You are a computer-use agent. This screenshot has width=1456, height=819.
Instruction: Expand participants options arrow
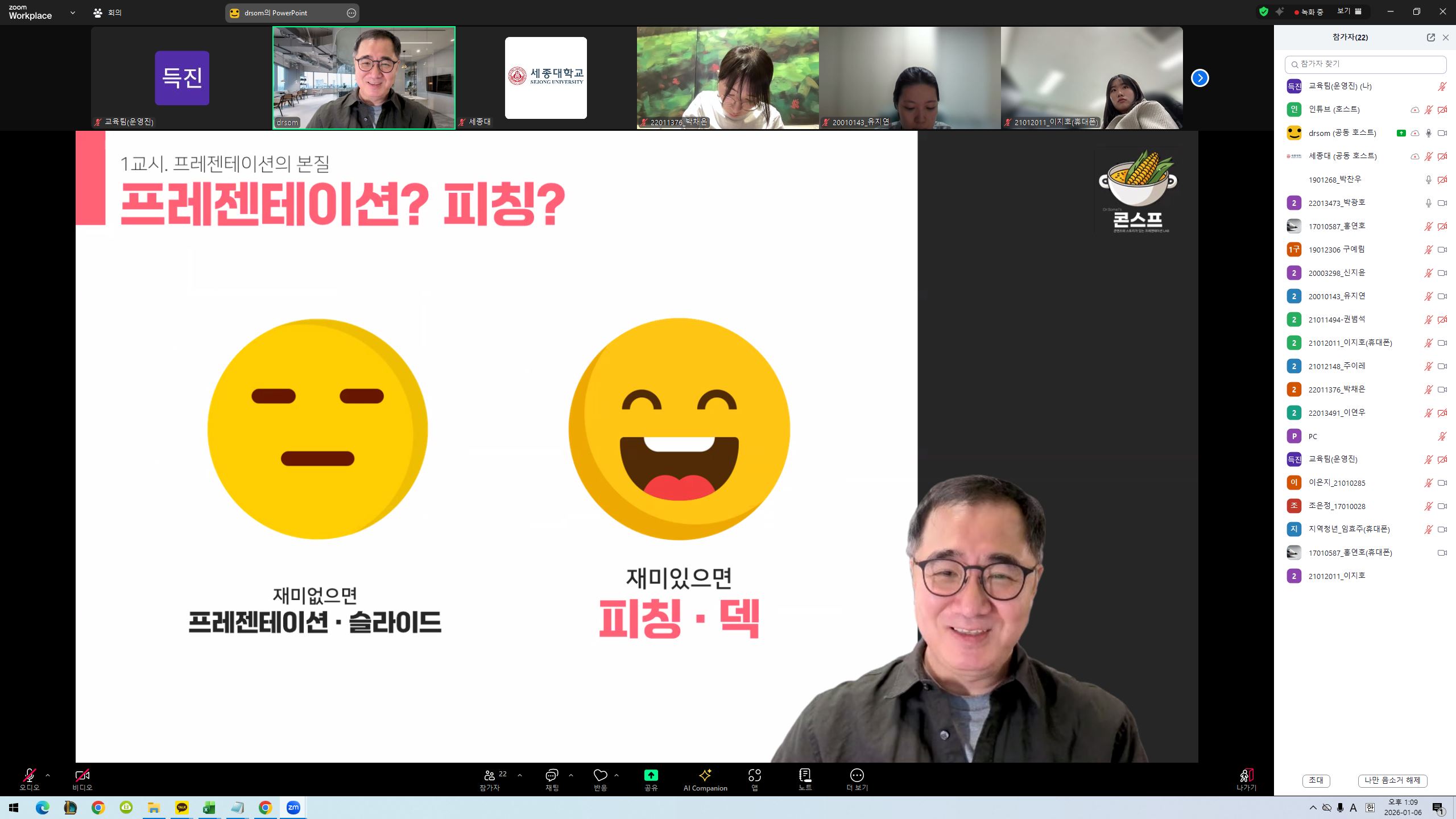pyautogui.click(x=520, y=775)
